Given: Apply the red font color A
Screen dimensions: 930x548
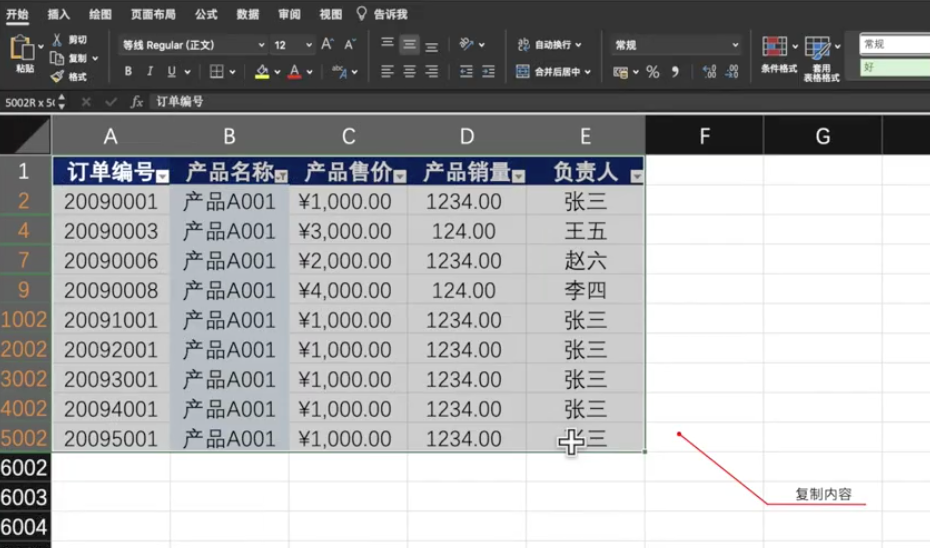Looking at the screenshot, I should tap(294, 72).
